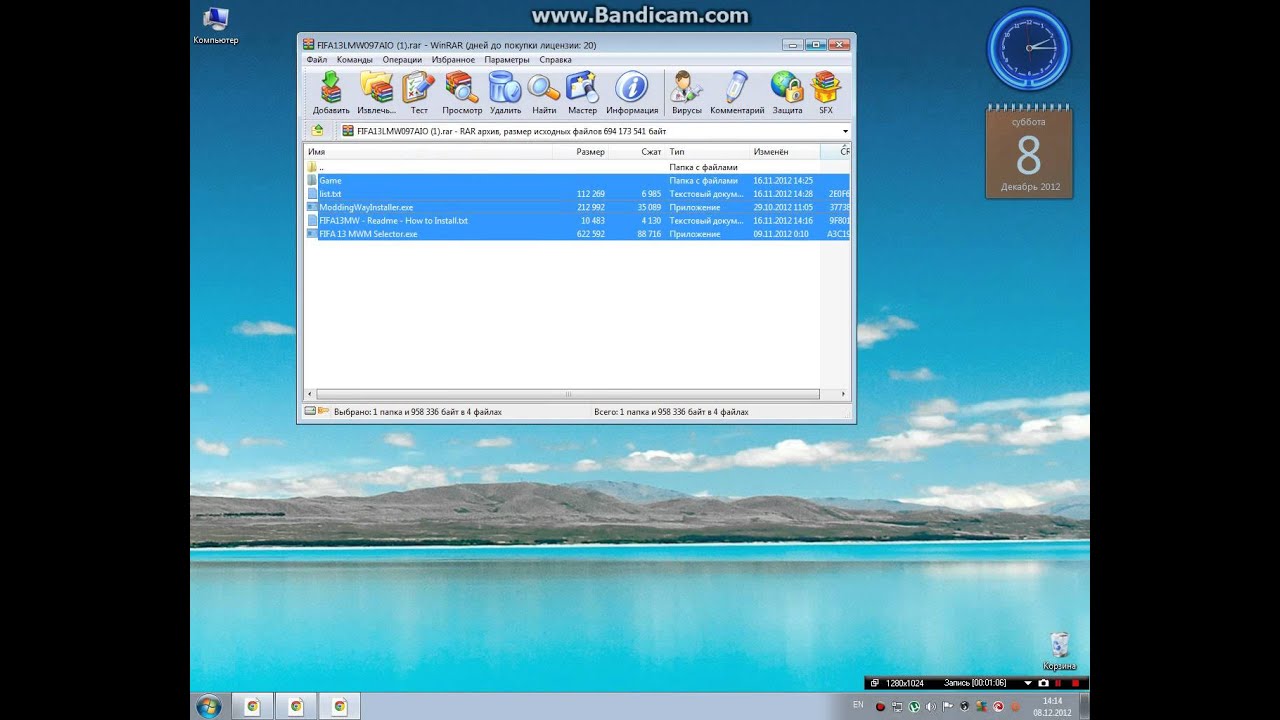This screenshot has height=720, width=1280.
Task: Click the drive icon in status bar
Action: pyautogui.click(x=310, y=411)
